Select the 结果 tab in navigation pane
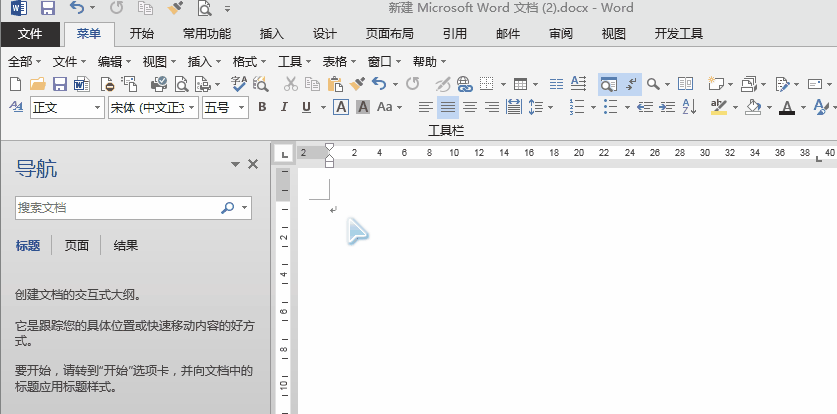This screenshot has height=414, width=837. pyautogui.click(x=126, y=245)
